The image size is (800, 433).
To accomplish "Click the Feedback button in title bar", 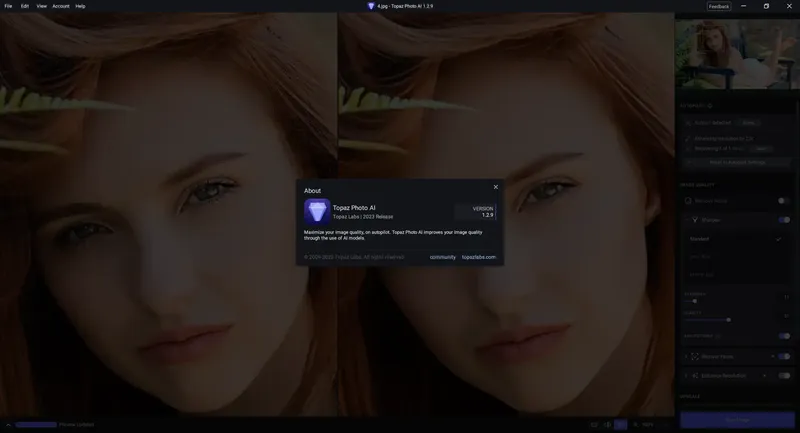I will (718, 6).
